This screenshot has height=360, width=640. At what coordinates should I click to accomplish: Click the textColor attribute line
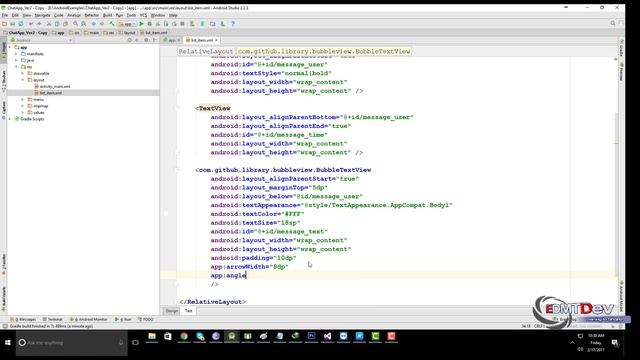[257, 214]
